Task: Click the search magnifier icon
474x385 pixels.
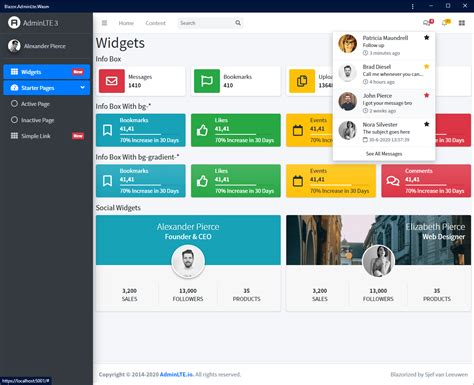Action: coord(238,23)
